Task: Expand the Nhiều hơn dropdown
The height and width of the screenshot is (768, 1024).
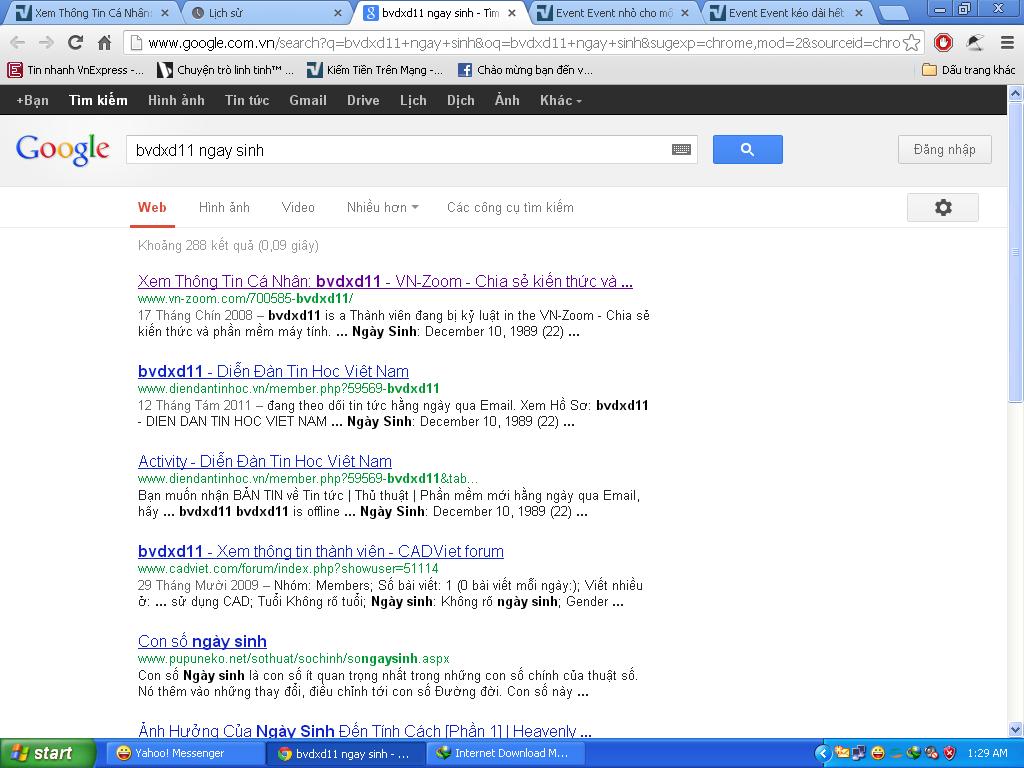Action: point(382,208)
